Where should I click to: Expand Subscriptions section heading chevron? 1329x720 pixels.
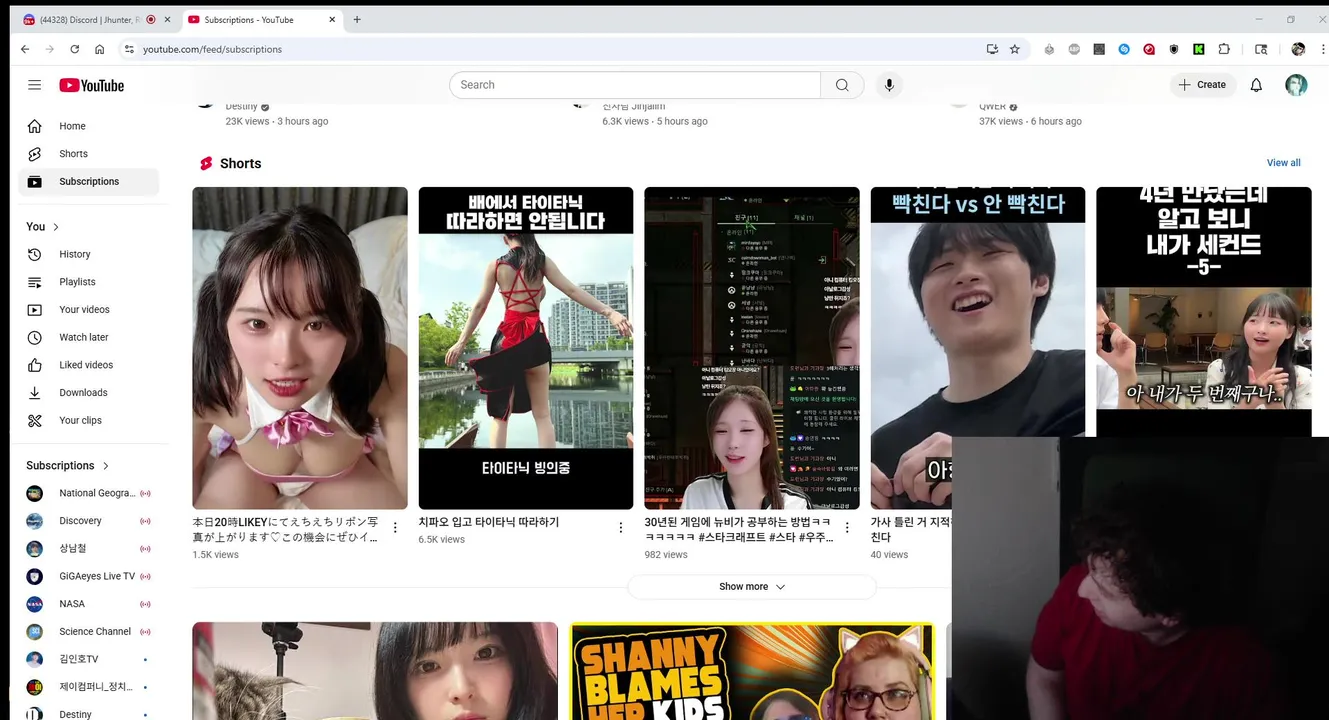pyautogui.click(x=106, y=466)
